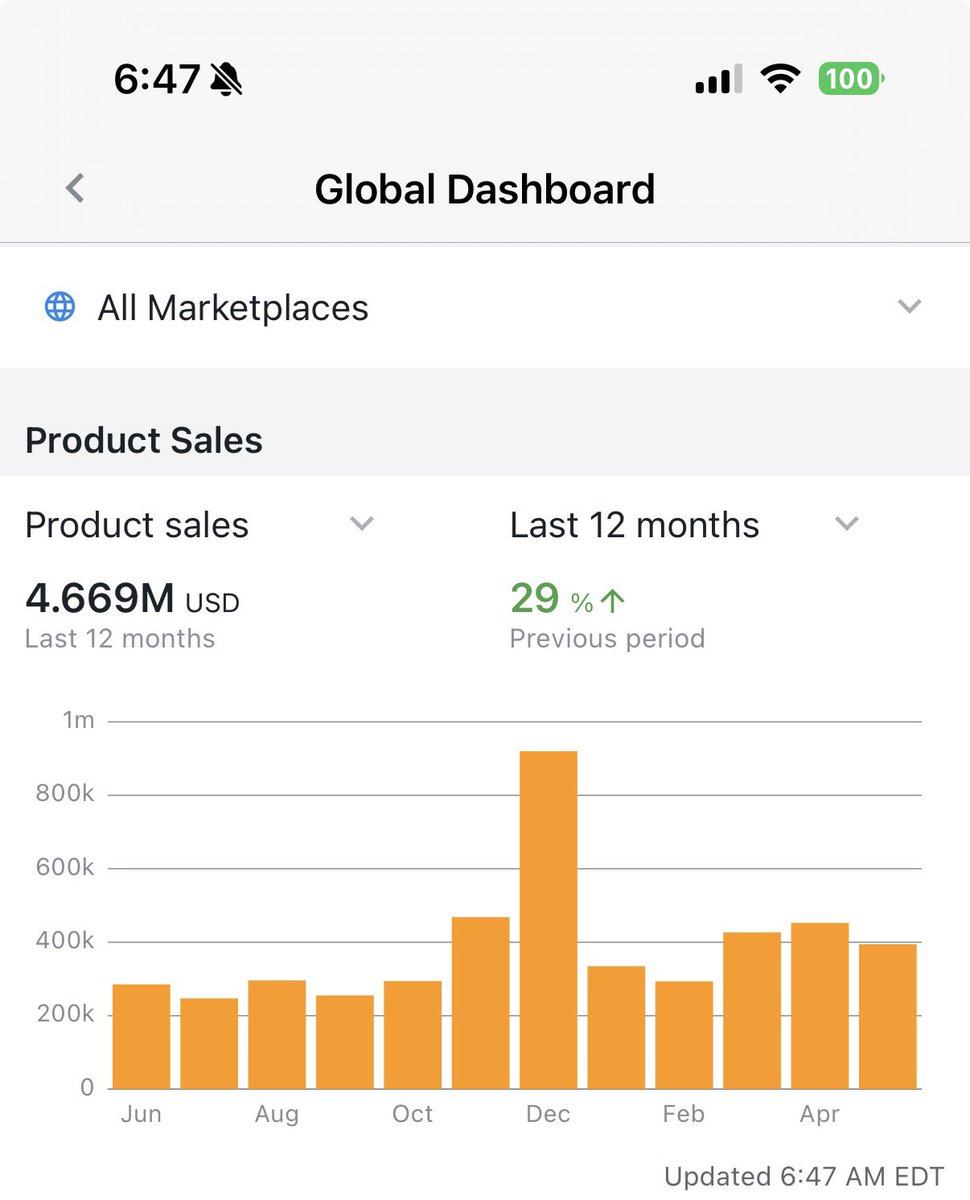The width and height of the screenshot is (970, 1200).
Task: Tap the Product Sales section header
Action: pos(144,440)
